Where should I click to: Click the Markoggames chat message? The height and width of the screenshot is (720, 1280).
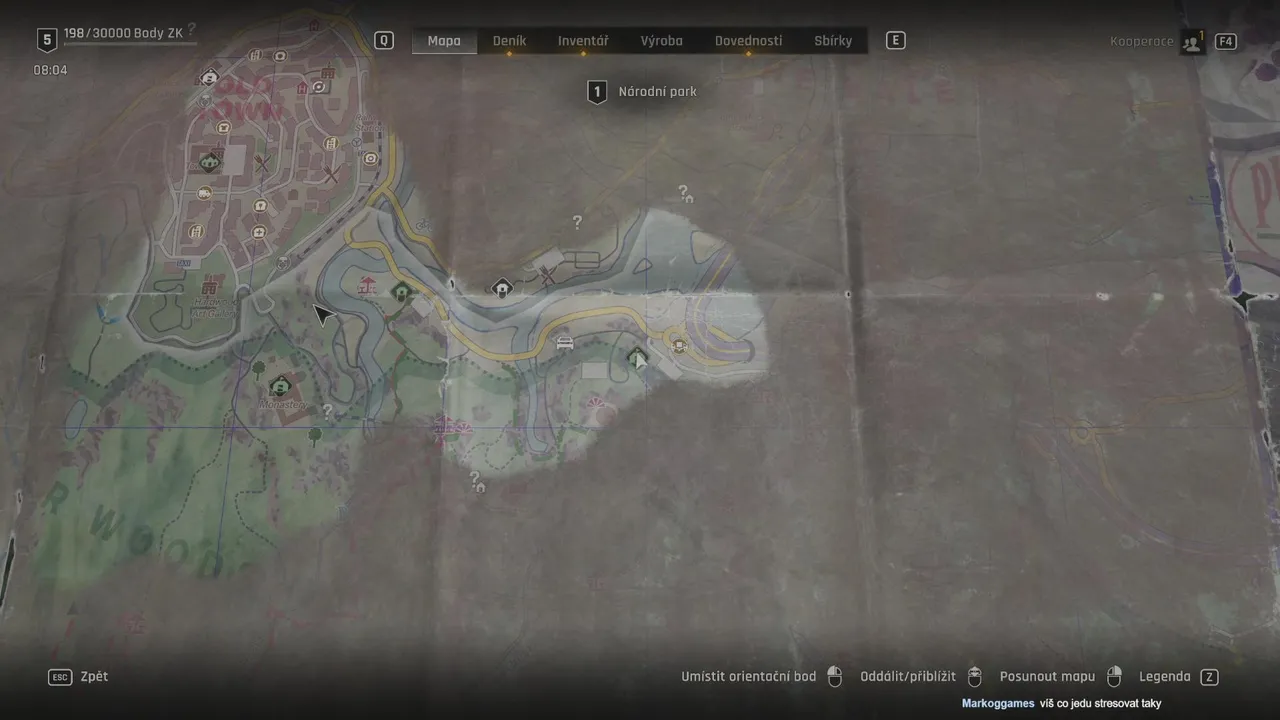pyautogui.click(x=1061, y=704)
